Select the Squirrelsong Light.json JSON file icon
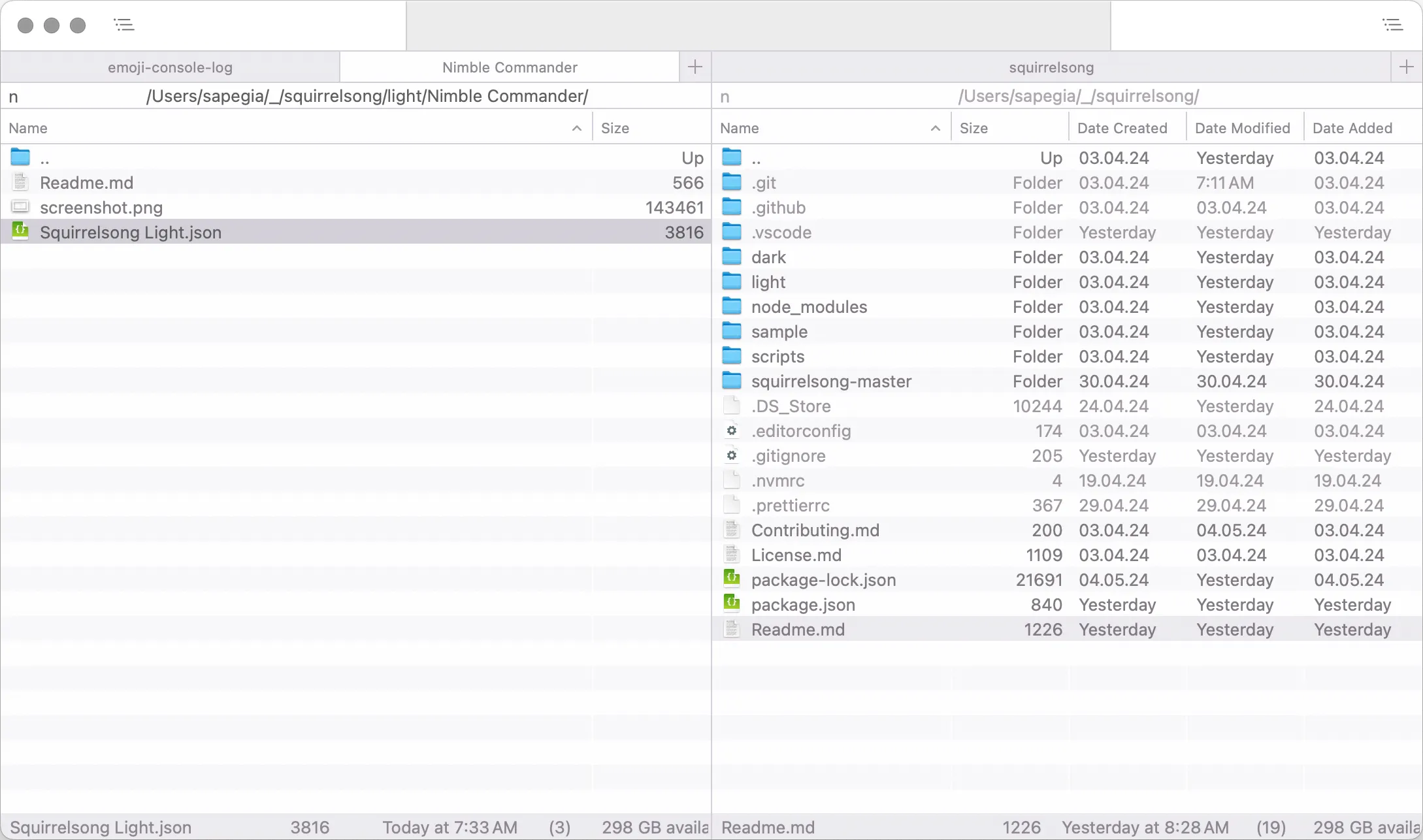 (x=20, y=232)
